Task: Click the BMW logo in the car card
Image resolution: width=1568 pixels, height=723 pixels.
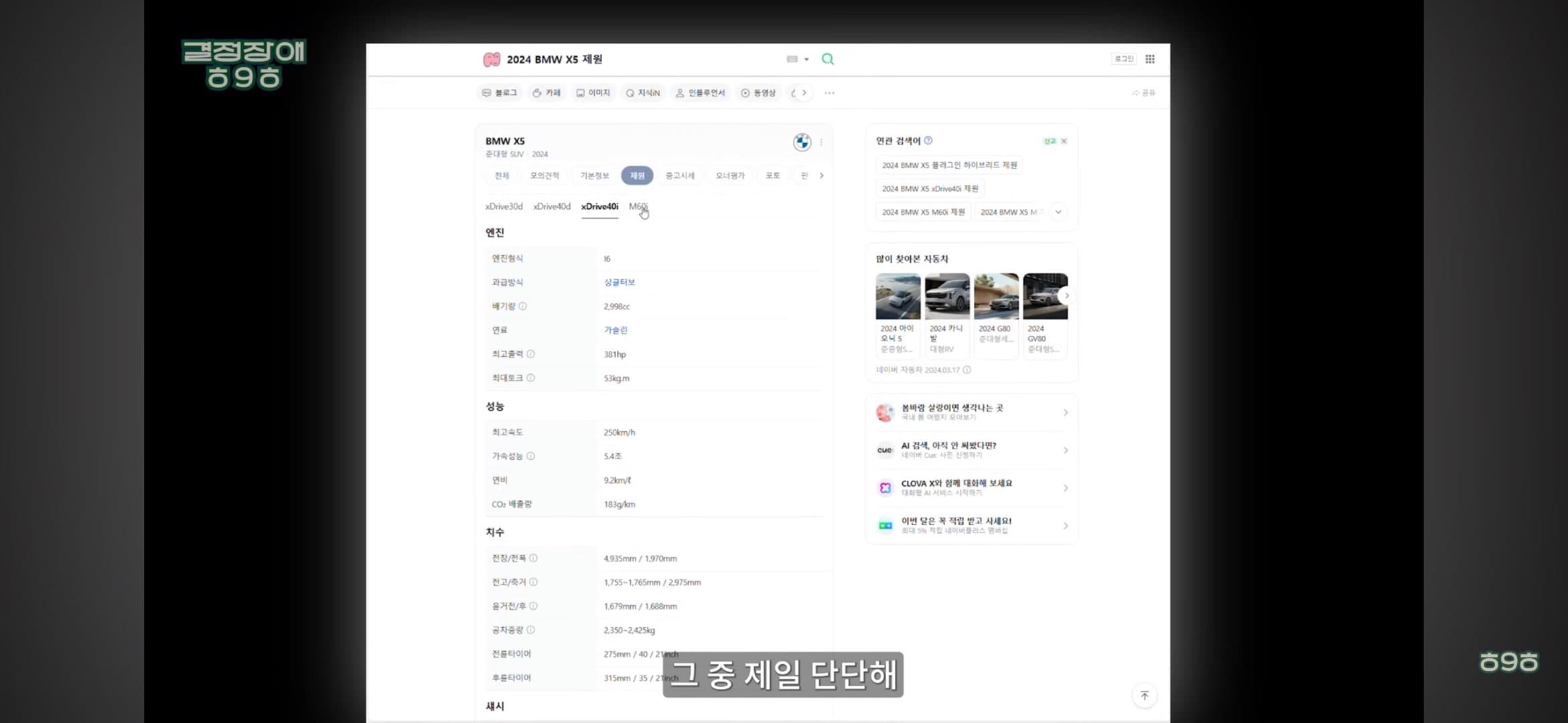Action: [802, 142]
